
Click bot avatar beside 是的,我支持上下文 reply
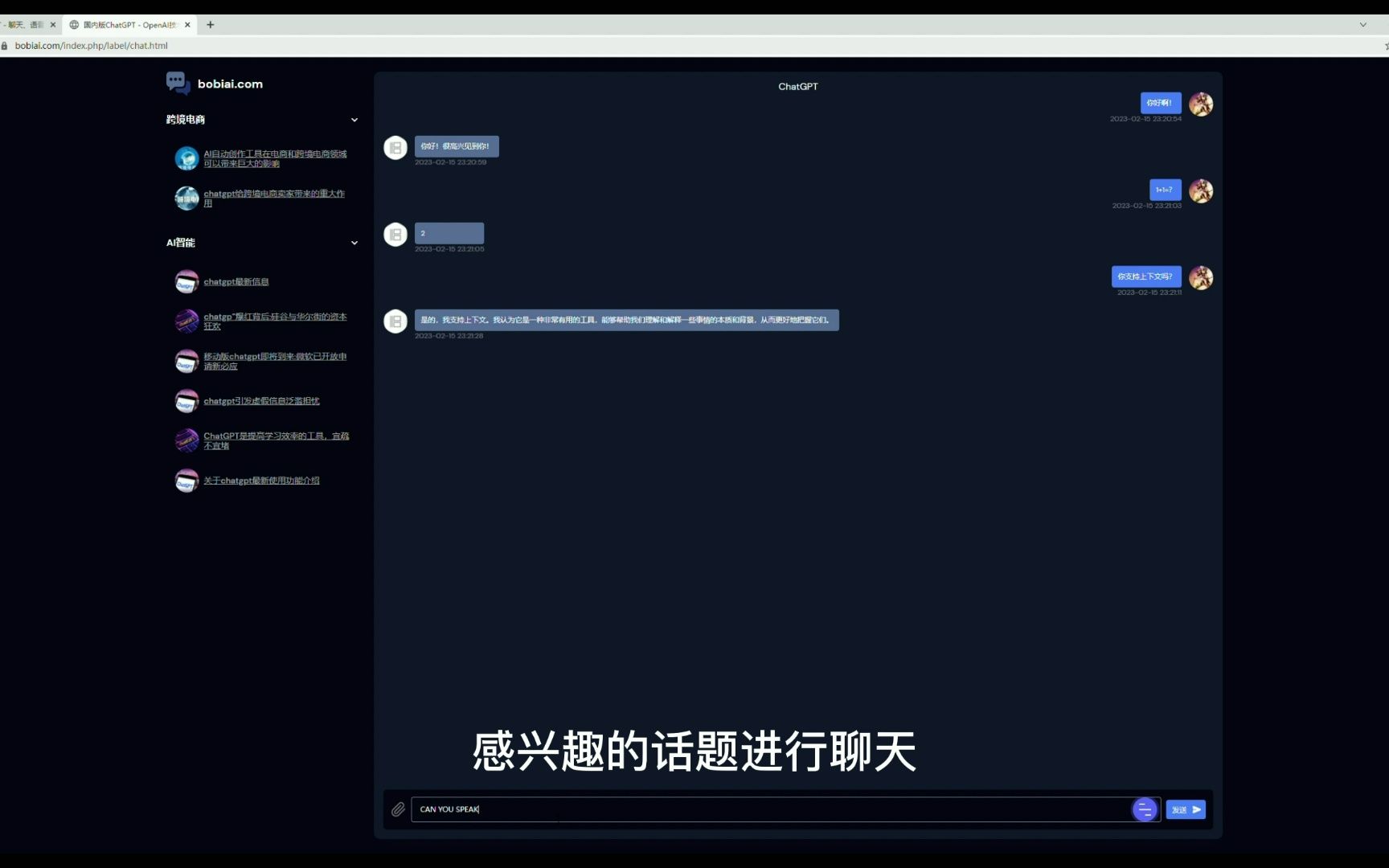pos(395,321)
